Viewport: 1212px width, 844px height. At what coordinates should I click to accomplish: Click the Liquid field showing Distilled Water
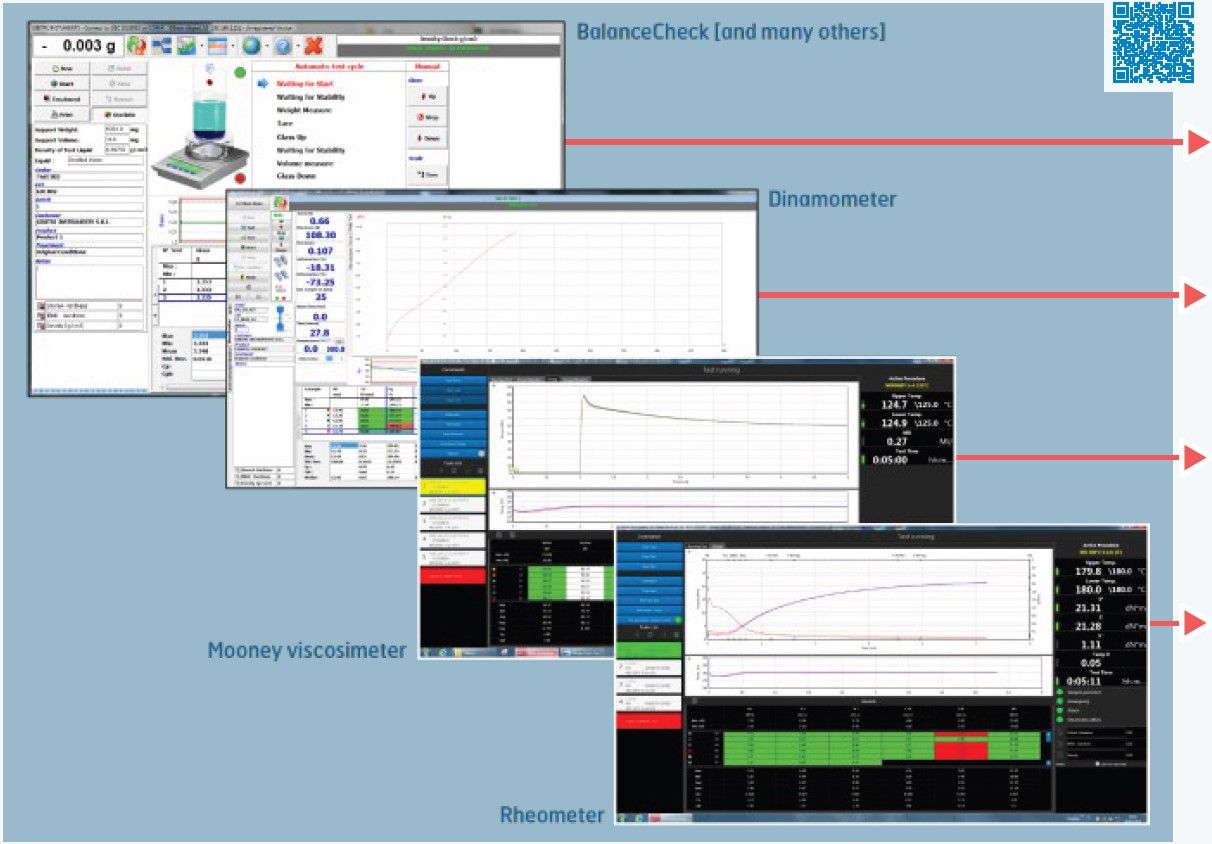click(104, 160)
